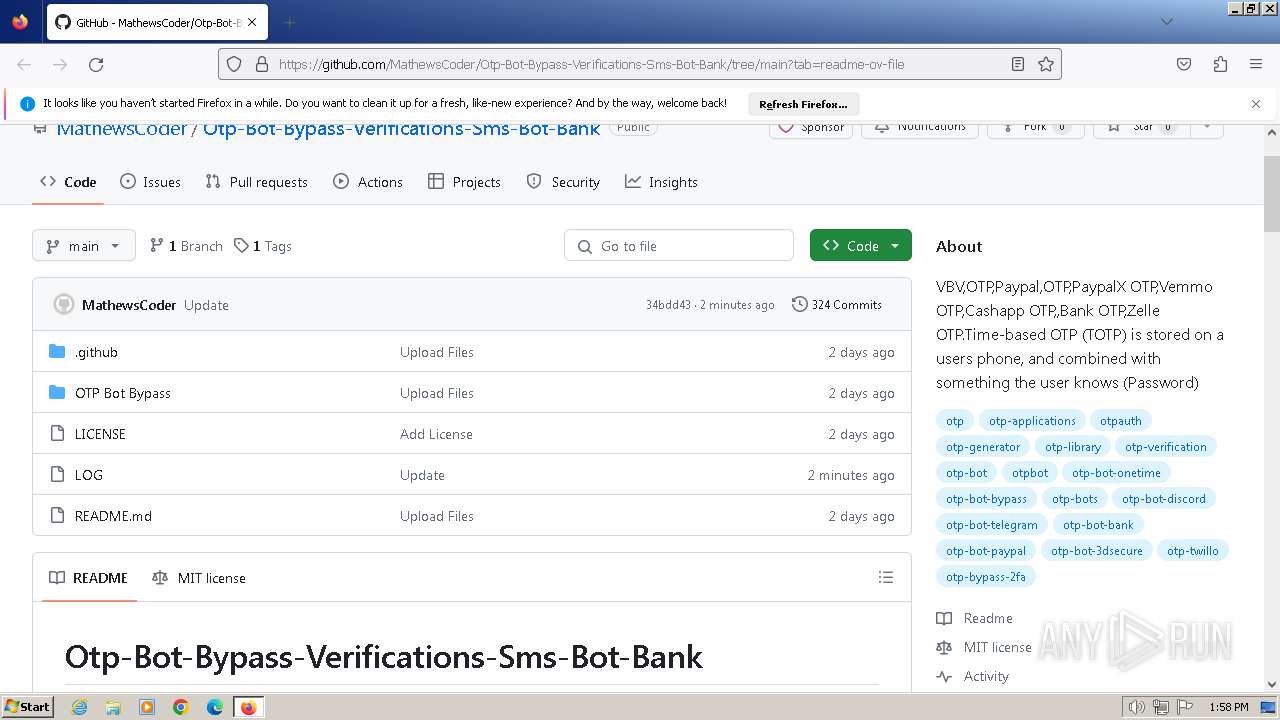The height and width of the screenshot is (720, 1280).
Task: Open the Firefox extensions puzzle icon
Action: [x=1220, y=64]
